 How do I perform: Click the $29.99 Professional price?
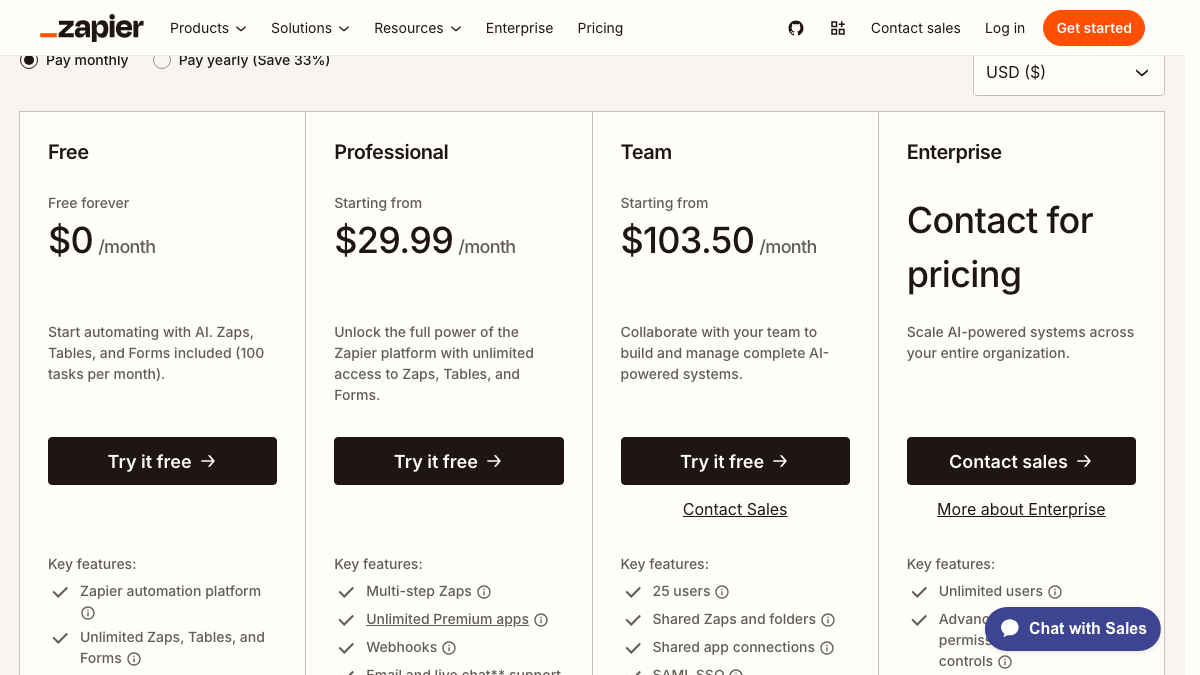(x=394, y=241)
